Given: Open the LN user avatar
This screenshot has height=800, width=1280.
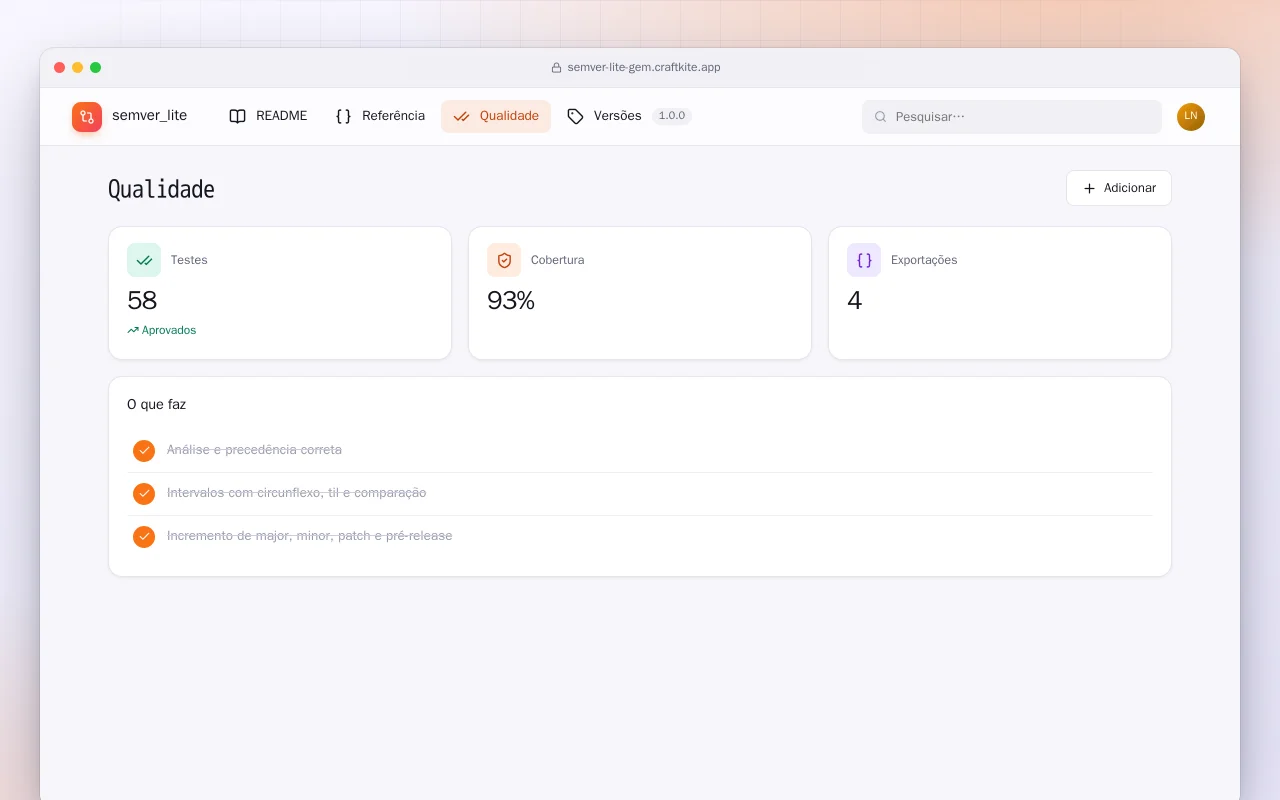Looking at the screenshot, I should tap(1191, 117).
